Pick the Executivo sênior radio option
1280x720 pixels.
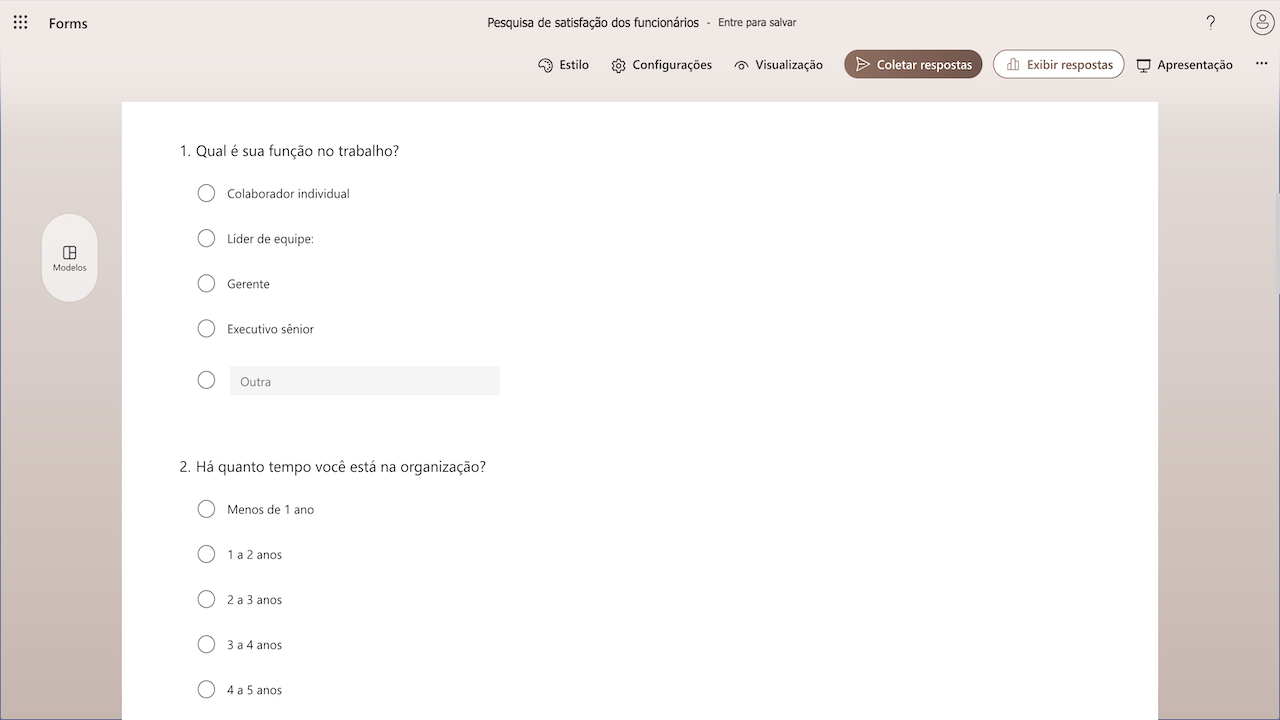[x=207, y=329]
